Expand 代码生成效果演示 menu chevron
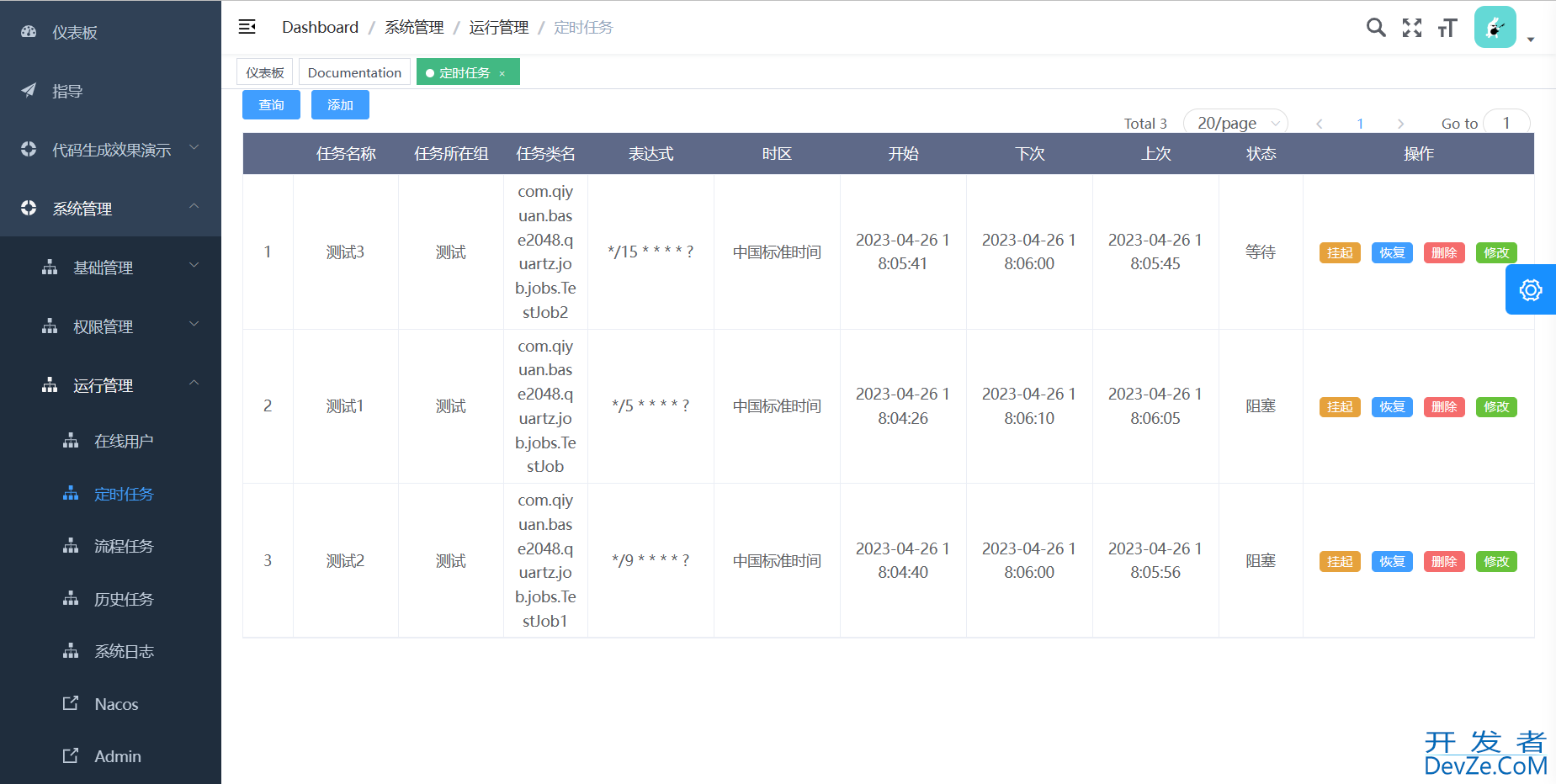The width and height of the screenshot is (1556, 784). (194, 147)
